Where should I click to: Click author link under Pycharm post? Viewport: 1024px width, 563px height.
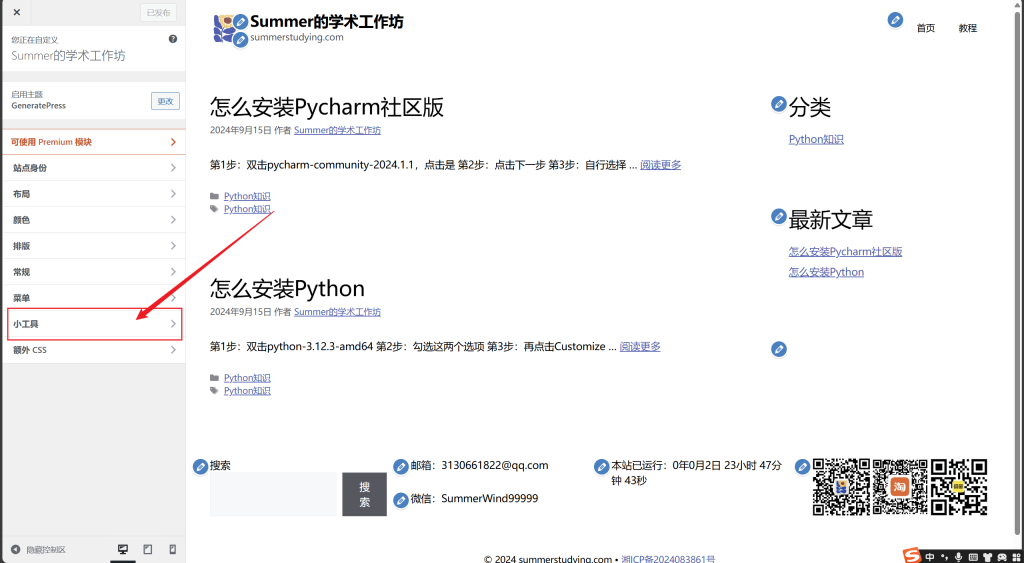(337, 130)
